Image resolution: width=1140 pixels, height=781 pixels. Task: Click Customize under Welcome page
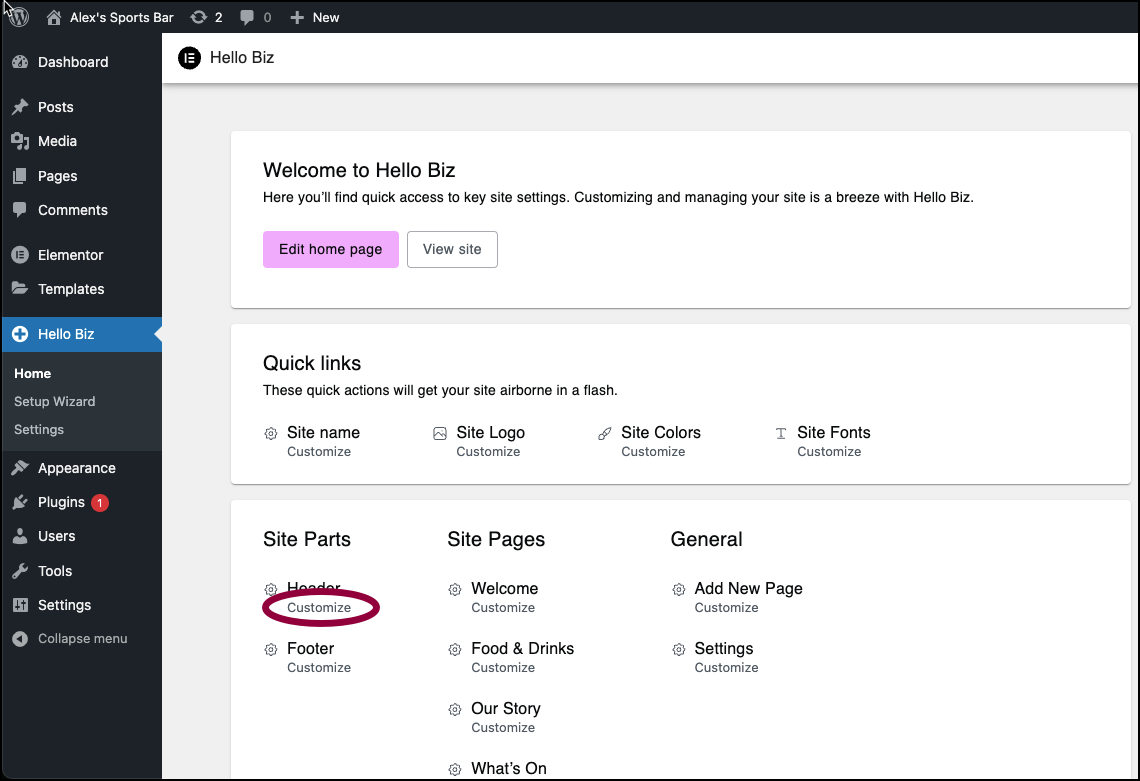[x=503, y=608]
